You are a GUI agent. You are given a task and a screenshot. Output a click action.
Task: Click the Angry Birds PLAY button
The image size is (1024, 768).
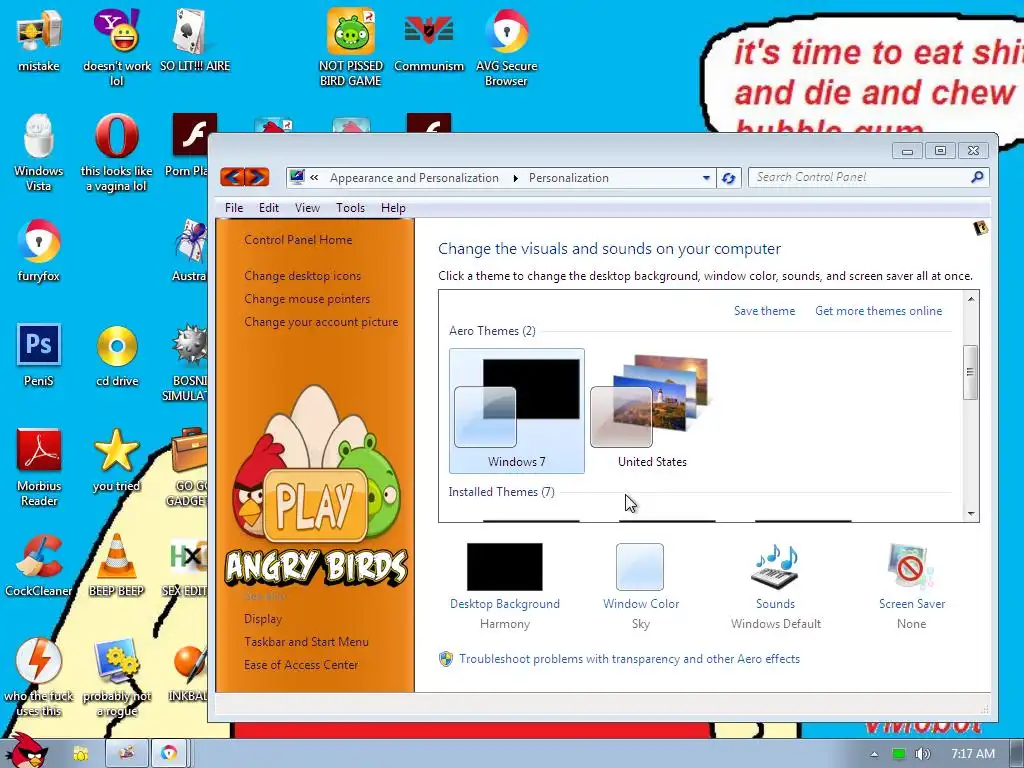(x=316, y=505)
